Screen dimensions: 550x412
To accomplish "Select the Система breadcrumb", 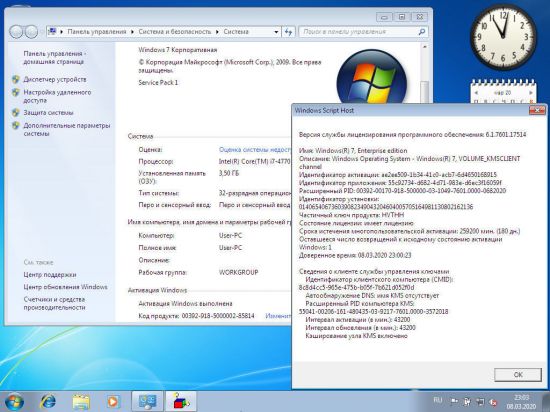I will (236, 32).
